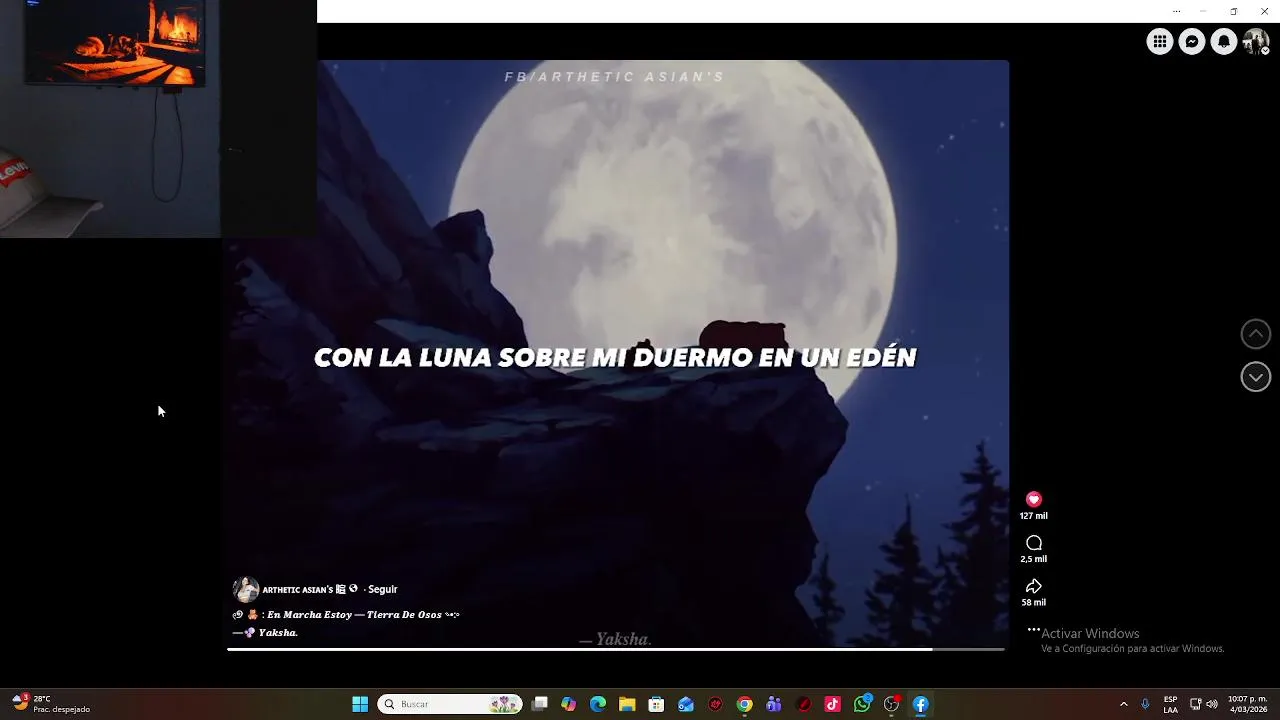This screenshot has height=720, width=1280.
Task: Follow the page with Seguir
Action: tap(382, 590)
